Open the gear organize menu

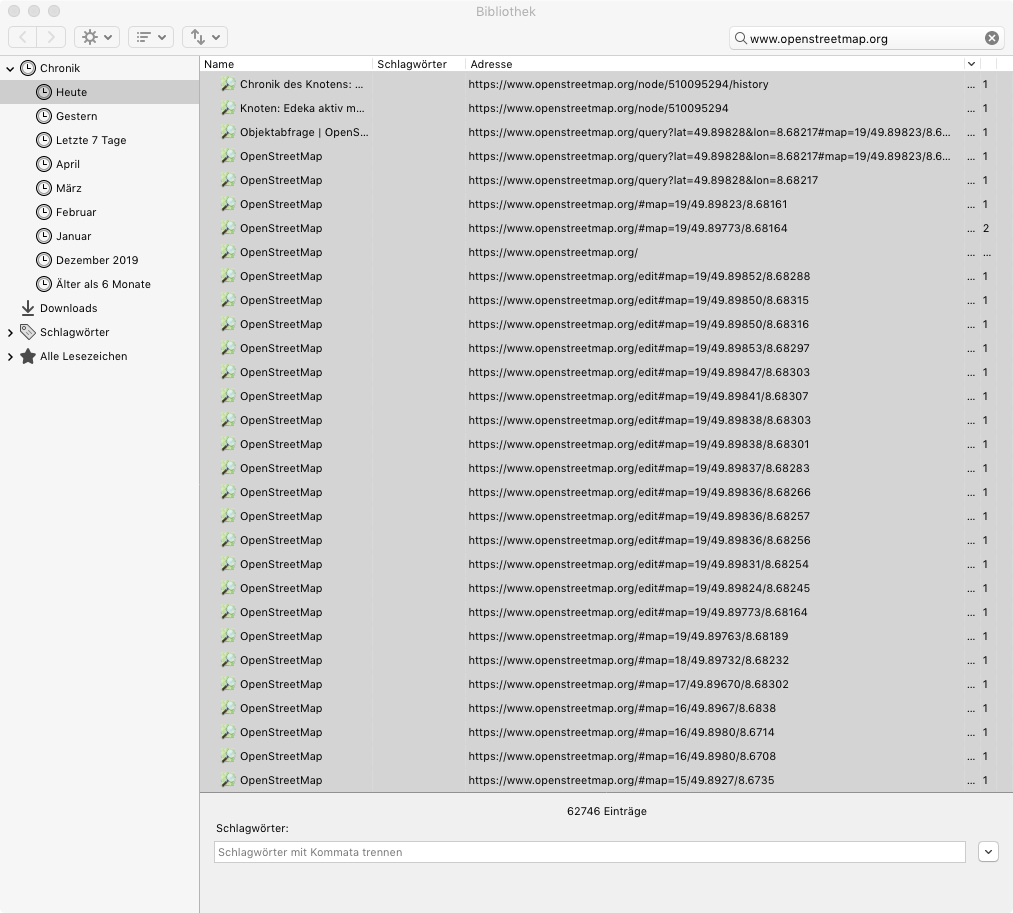tap(97, 37)
